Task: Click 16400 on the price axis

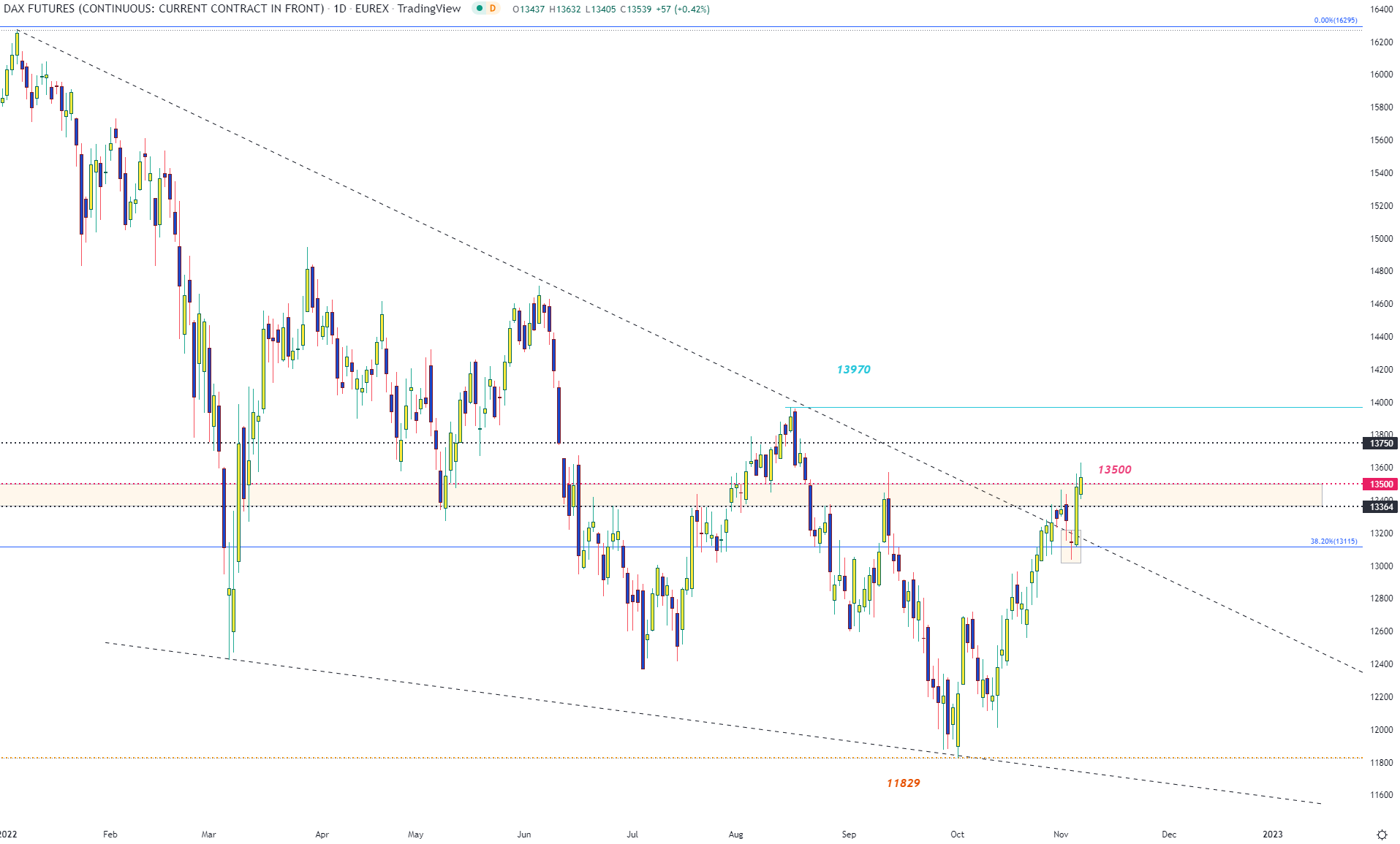Action: (x=1381, y=9)
